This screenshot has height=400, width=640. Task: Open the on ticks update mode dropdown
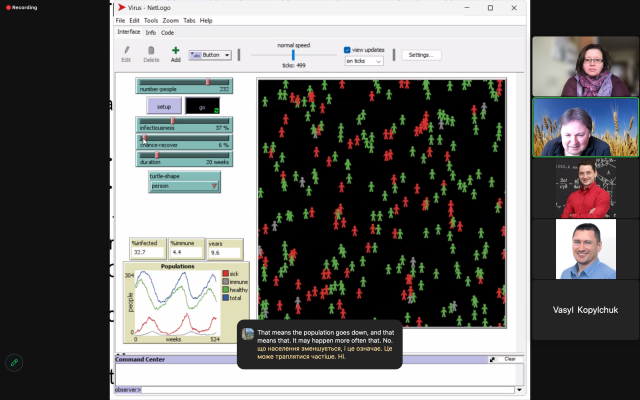click(x=364, y=61)
